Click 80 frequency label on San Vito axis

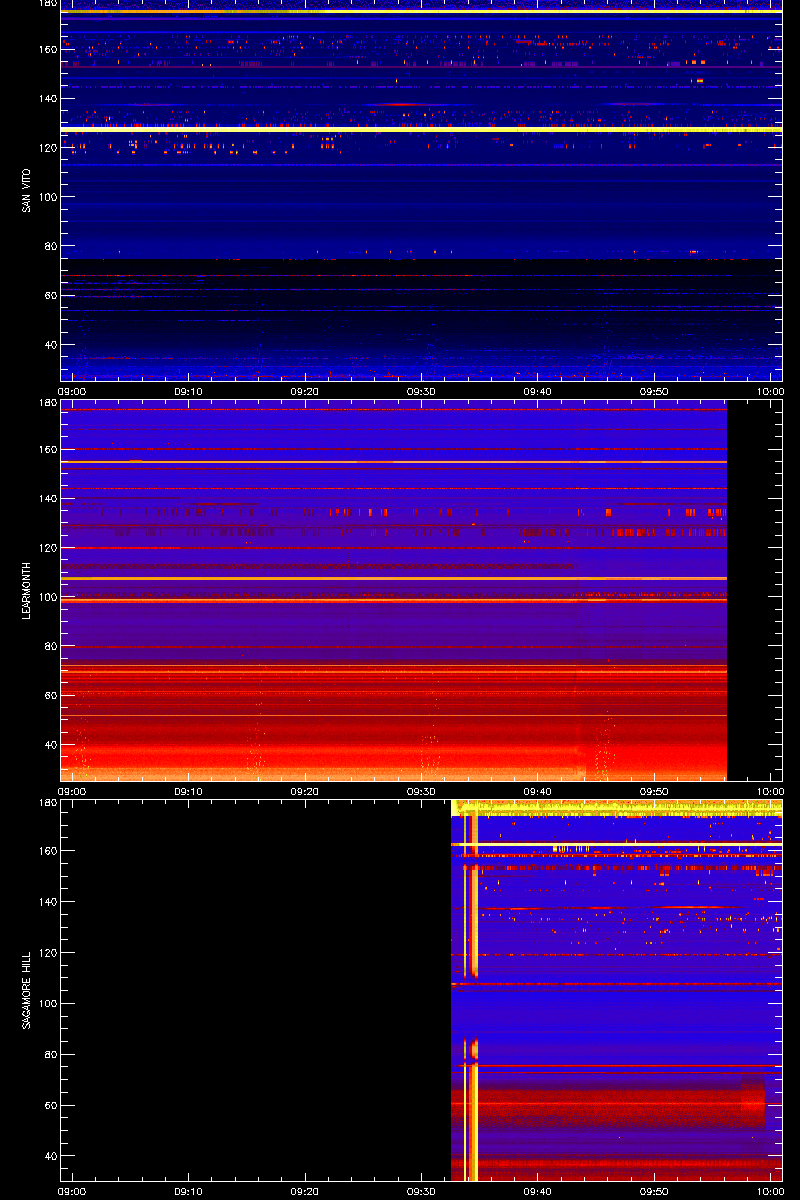[x=49, y=246]
